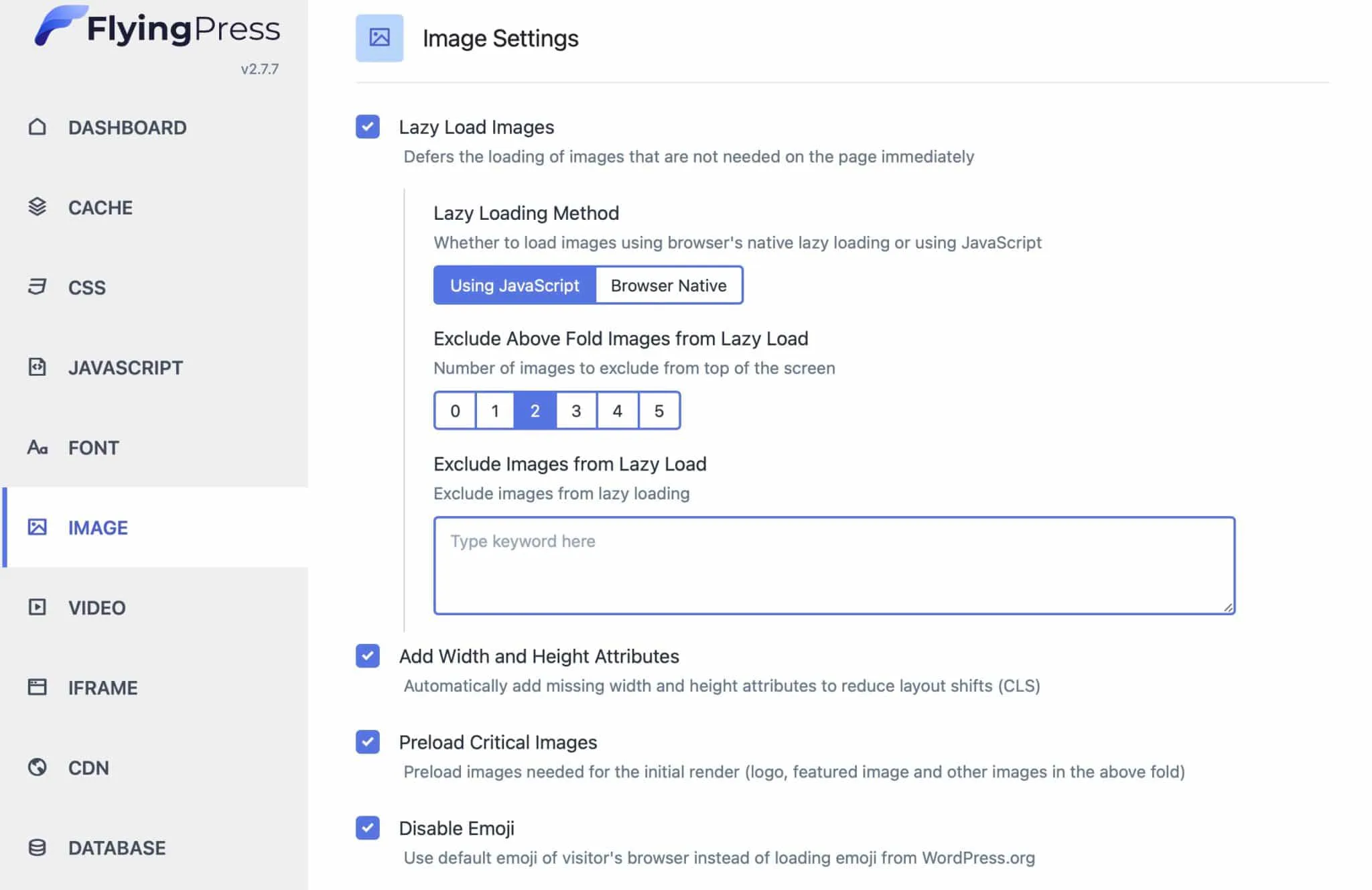This screenshot has width=1372, height=890.
Task: Click the Database icon
Action: (x=38, y=847)
